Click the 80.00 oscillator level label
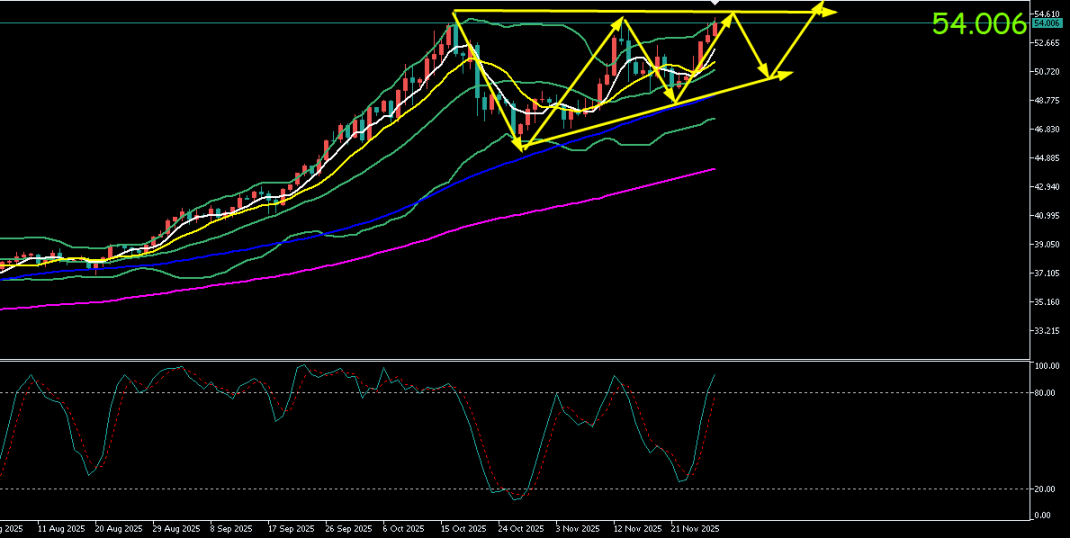 1044,393
